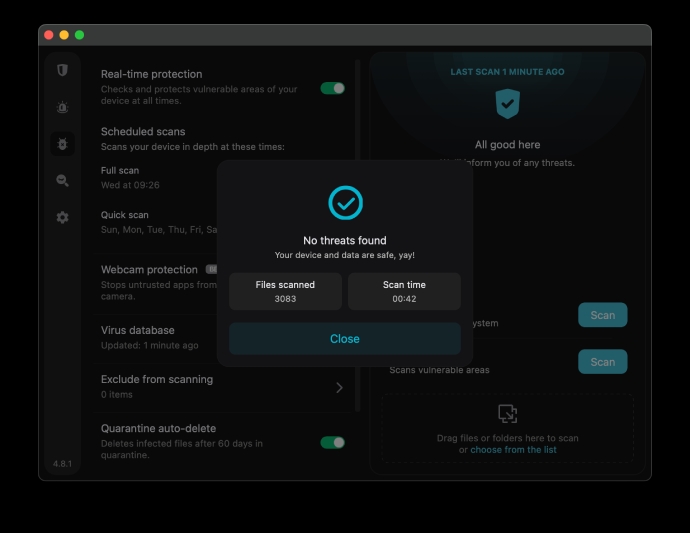Close the No threats found dialog

[x=345, y=339]
